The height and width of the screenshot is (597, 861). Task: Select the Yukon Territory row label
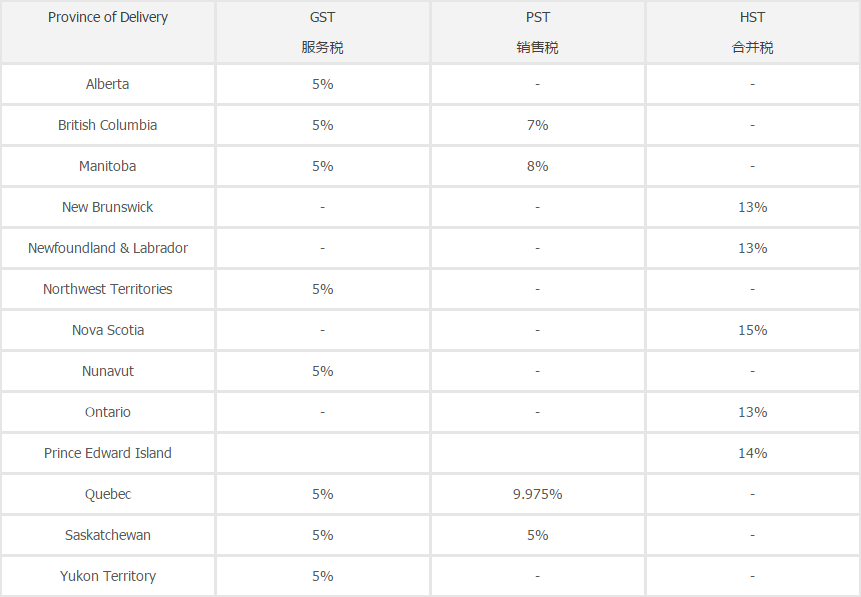pyautogui.click(x=108, y=576)
